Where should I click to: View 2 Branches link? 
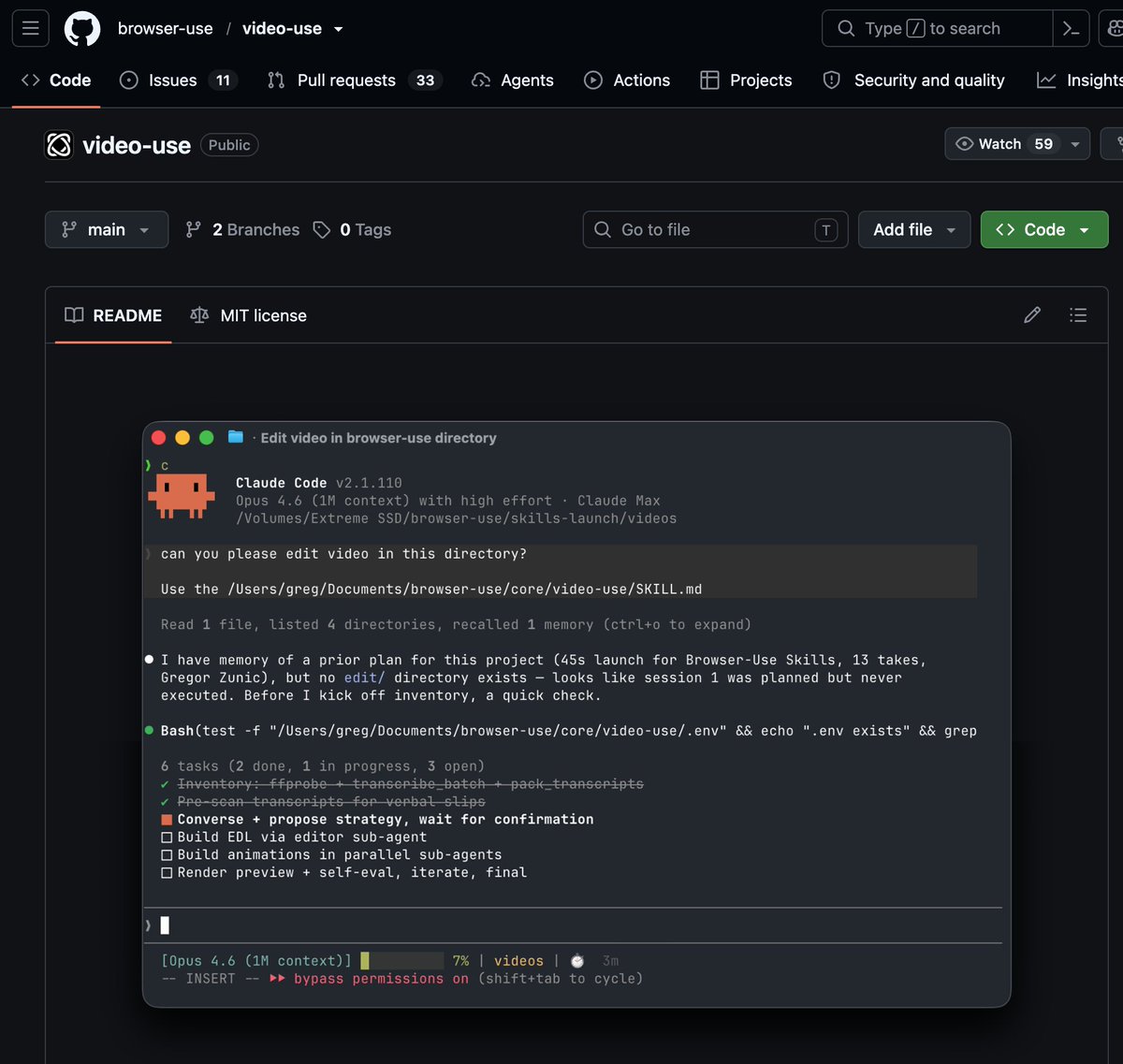click(x=242, y=229)
